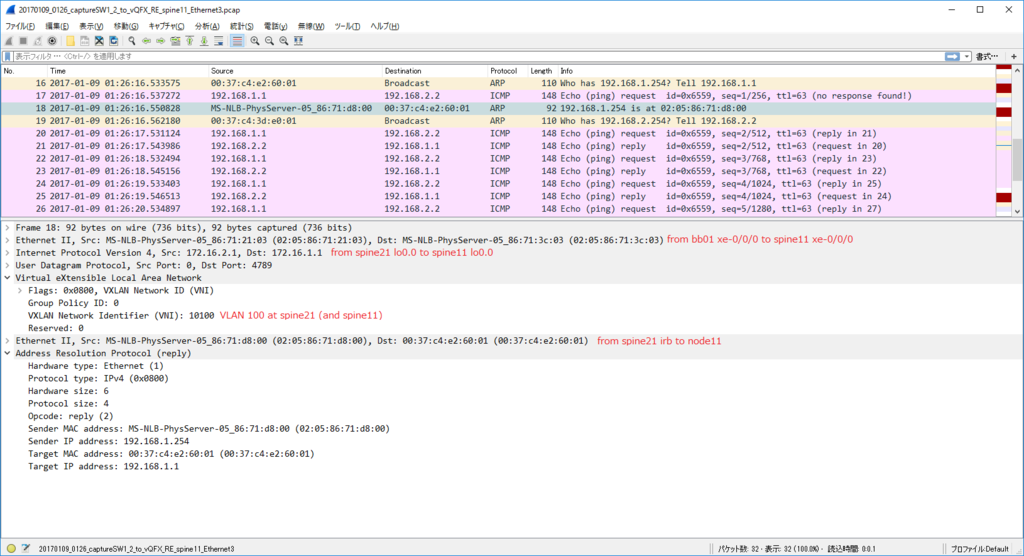Apply the display filter arrow

click(952, 57)
